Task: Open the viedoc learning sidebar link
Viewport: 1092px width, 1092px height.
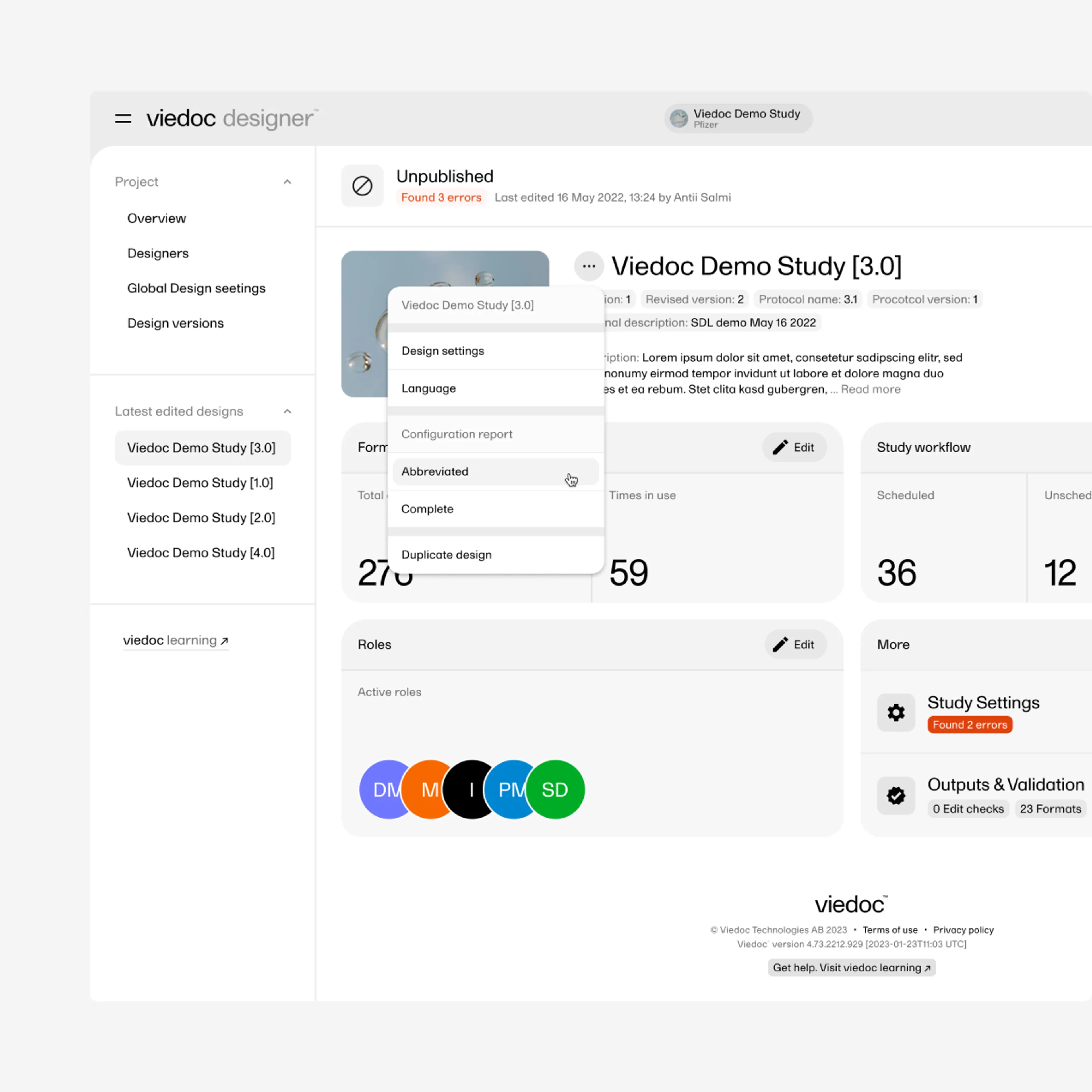Action: [176, 640]
